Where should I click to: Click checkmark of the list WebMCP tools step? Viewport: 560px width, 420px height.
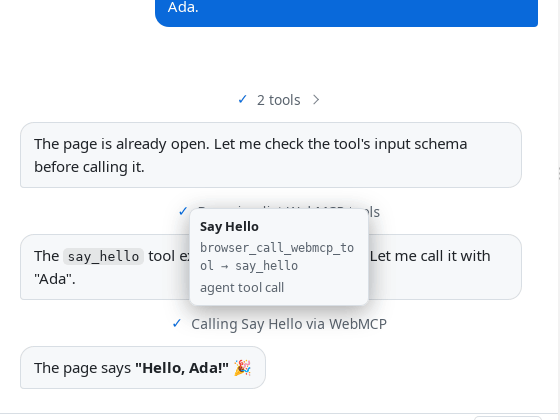(183, 211)
